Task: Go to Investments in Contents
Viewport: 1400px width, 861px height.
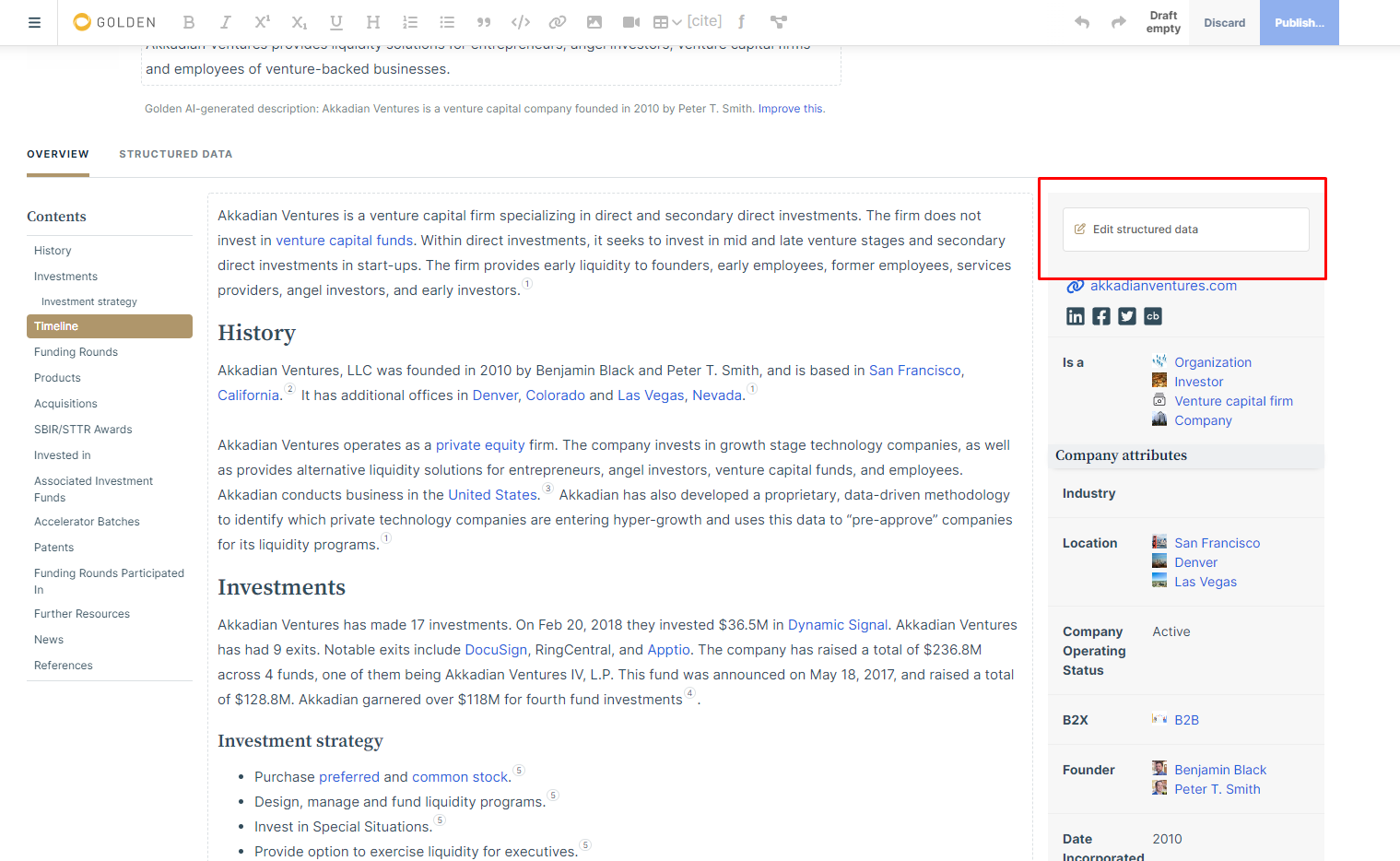Action: [65, 277]
